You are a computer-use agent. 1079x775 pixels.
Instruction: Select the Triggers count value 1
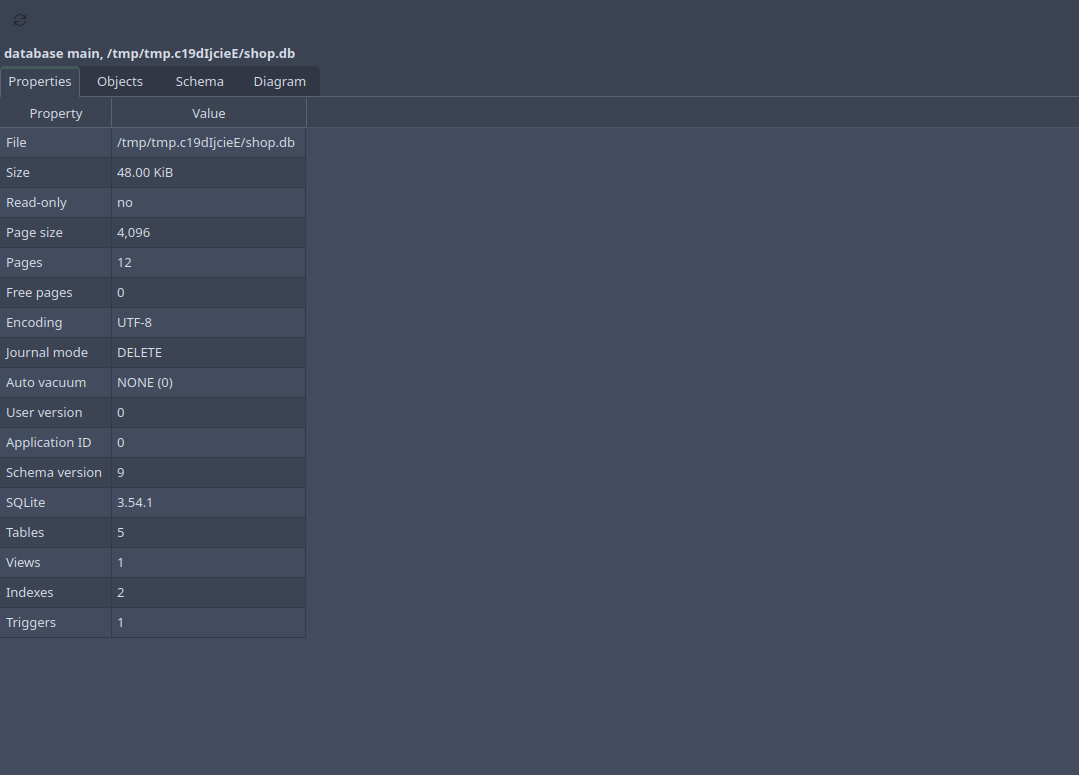click(x=209, y=622)
